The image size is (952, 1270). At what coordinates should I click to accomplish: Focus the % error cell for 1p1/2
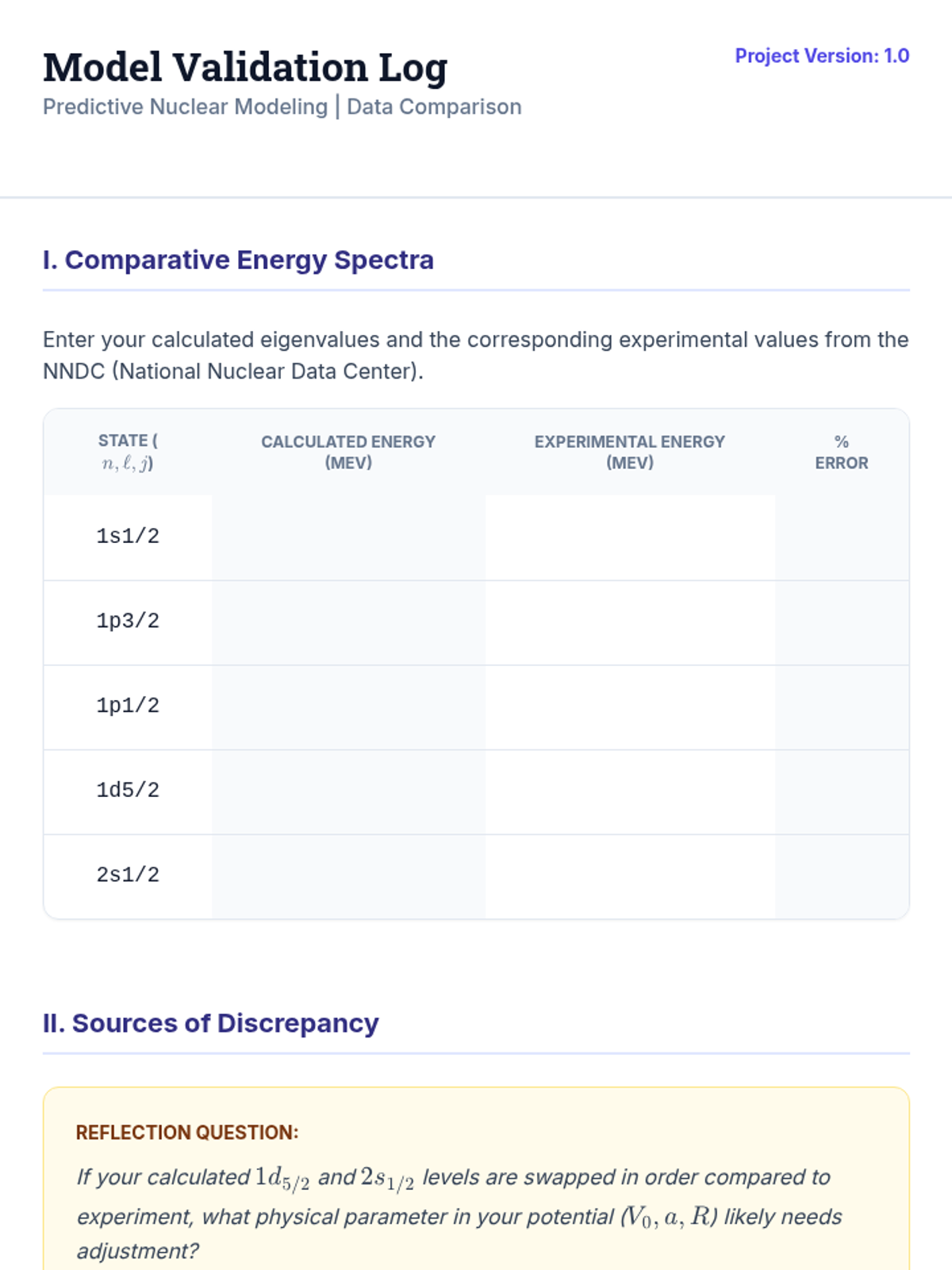[x=842, y=707]
